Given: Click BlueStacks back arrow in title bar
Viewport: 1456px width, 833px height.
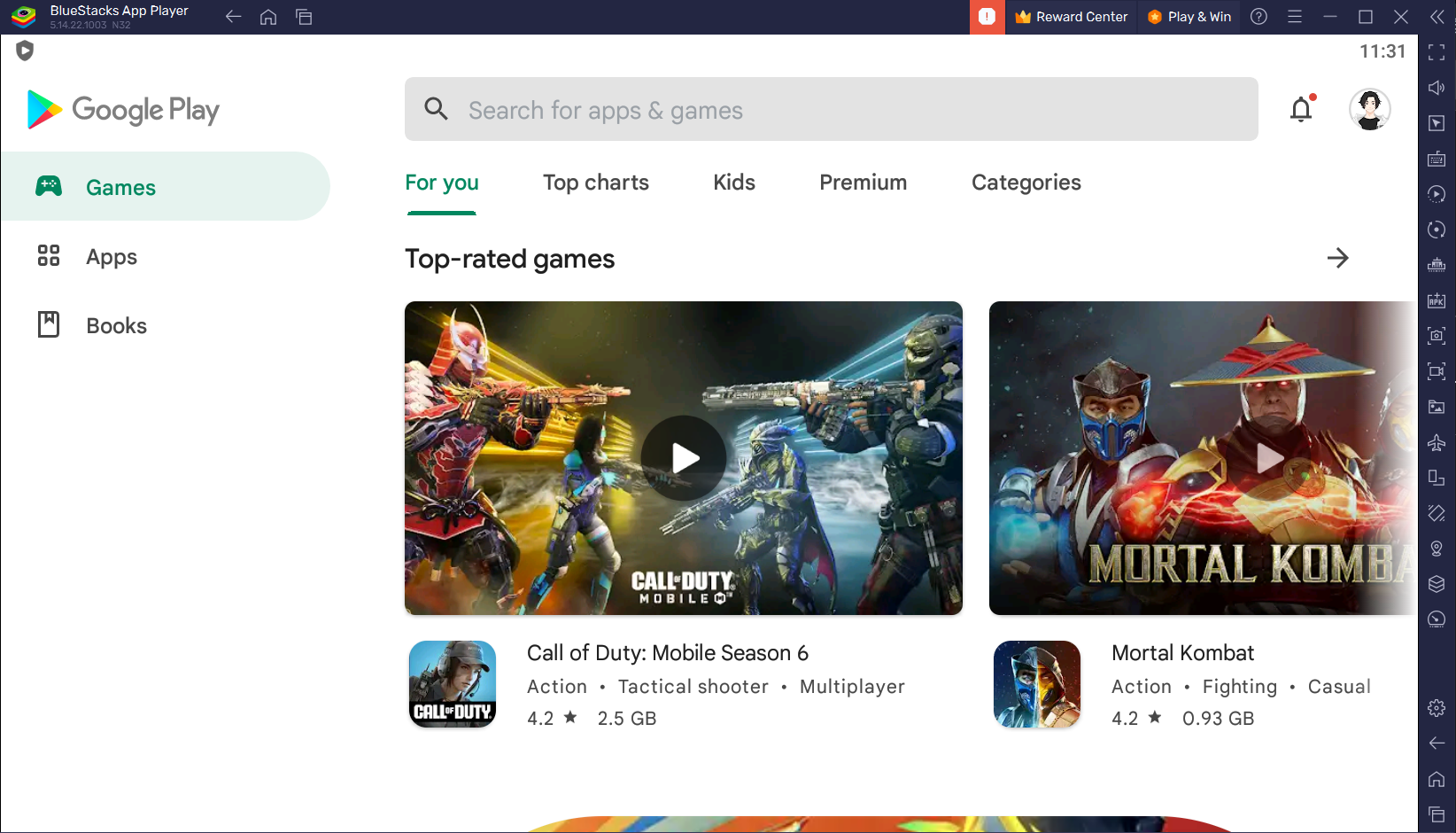Looking at the screenshot, I should [233, 17].
